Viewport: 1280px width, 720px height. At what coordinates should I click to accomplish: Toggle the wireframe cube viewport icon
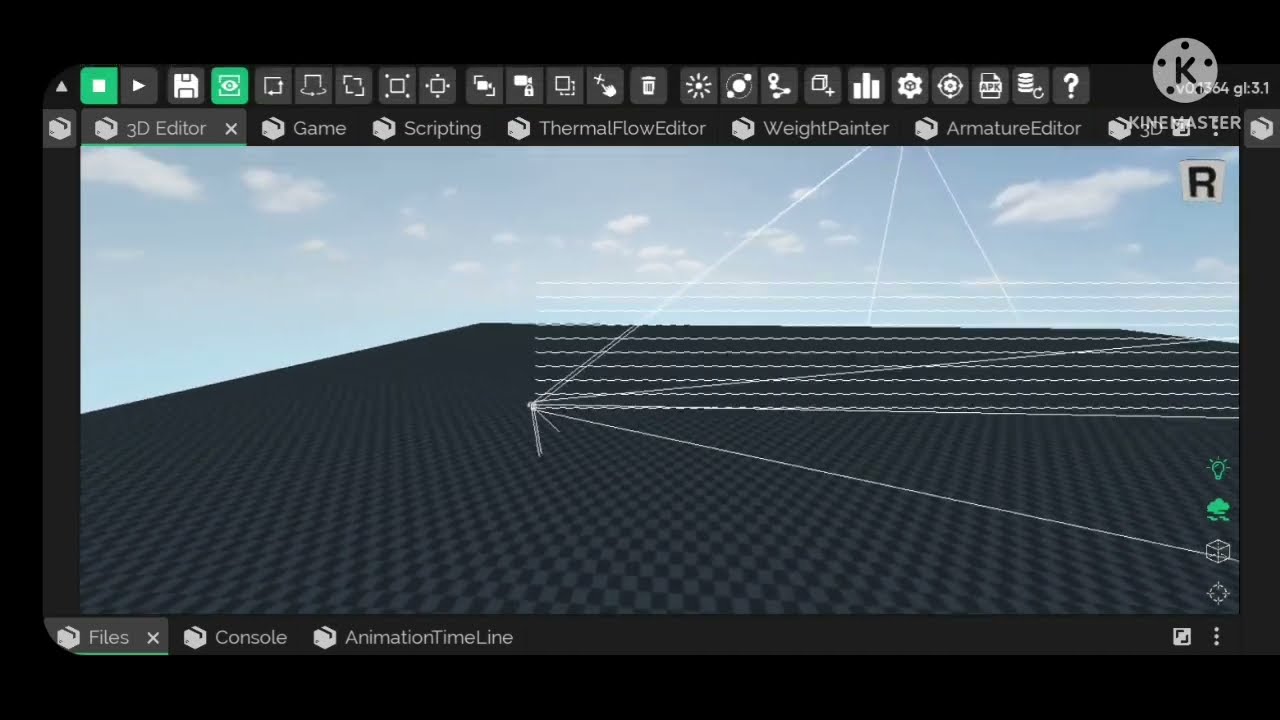tap(1217, 551)
